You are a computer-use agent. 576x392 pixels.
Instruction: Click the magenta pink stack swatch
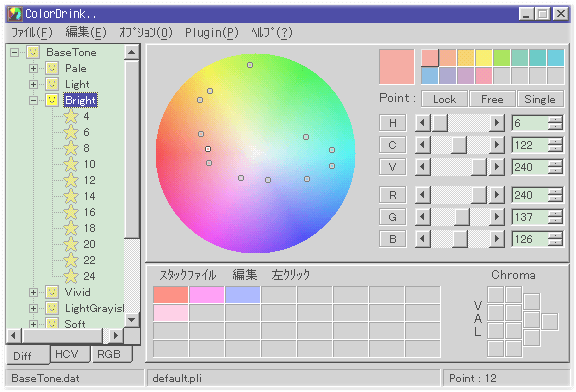pos(206,295)
